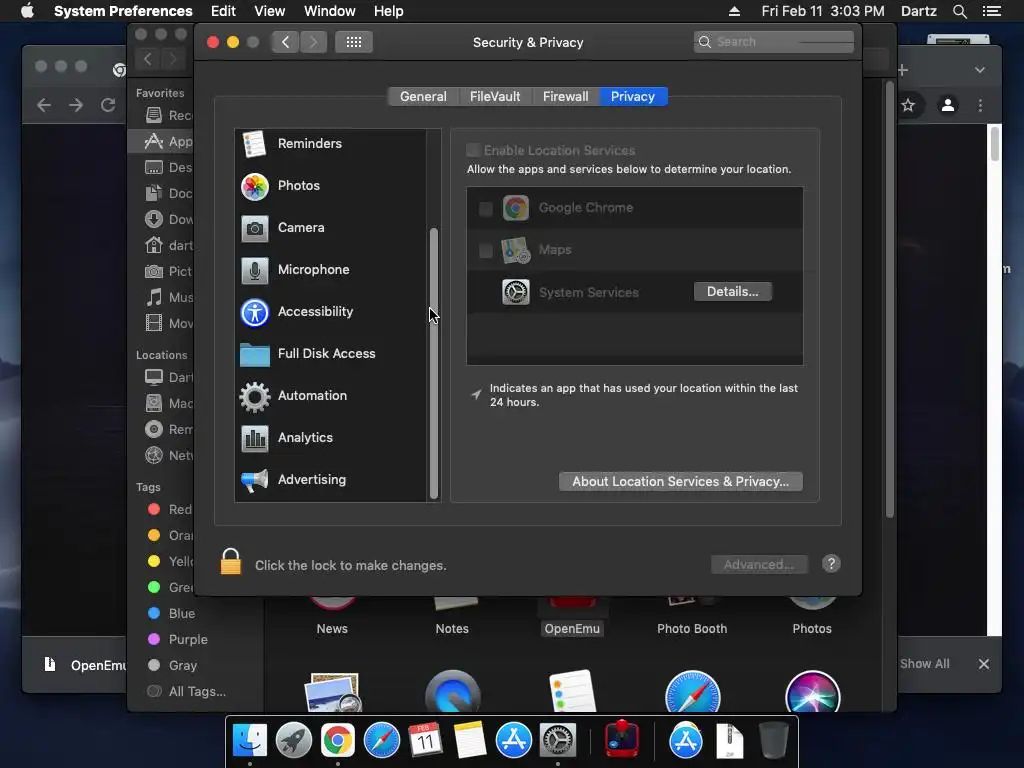
Task: Open Notification Center in menu bar
Action: point(991,11)
